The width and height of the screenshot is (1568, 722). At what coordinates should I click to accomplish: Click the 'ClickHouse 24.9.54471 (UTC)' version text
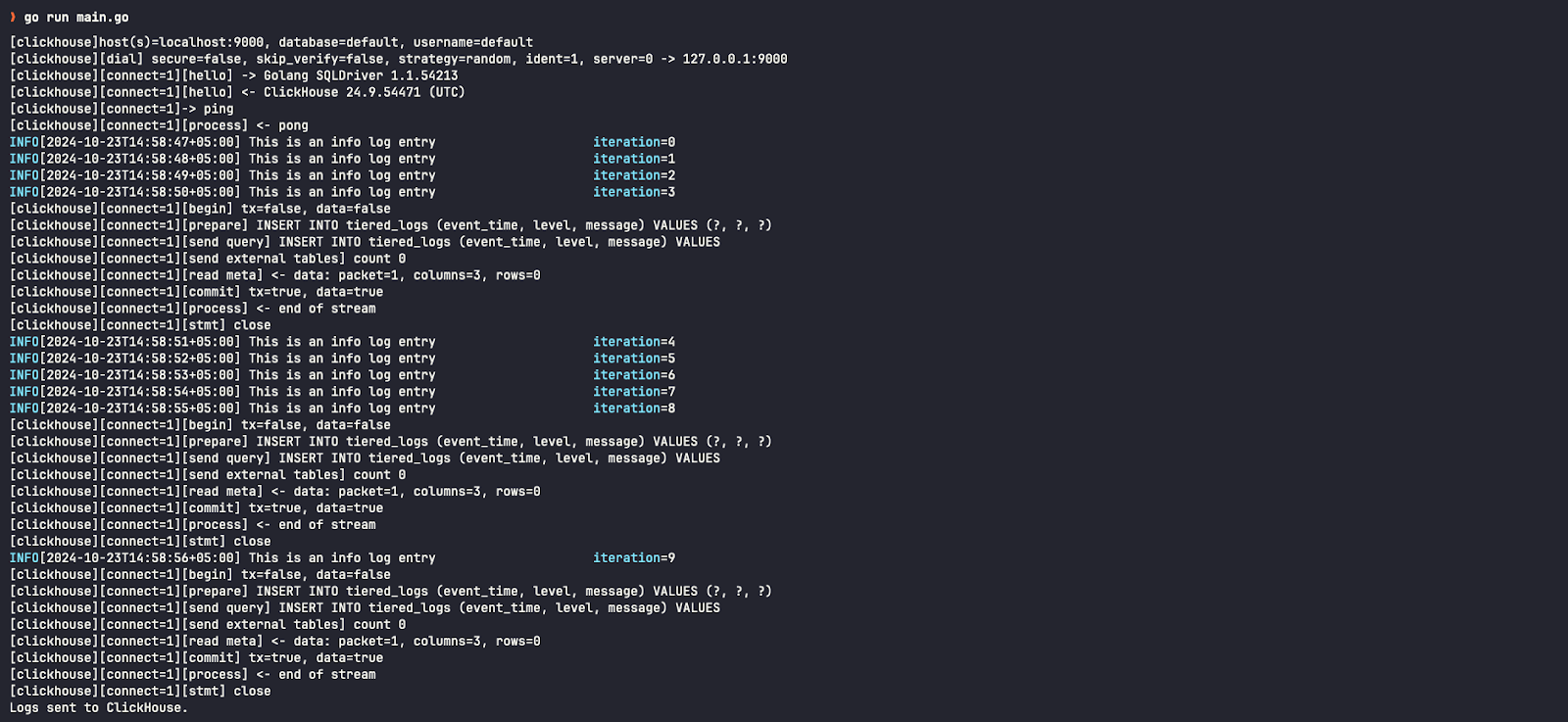click(365, 92)
